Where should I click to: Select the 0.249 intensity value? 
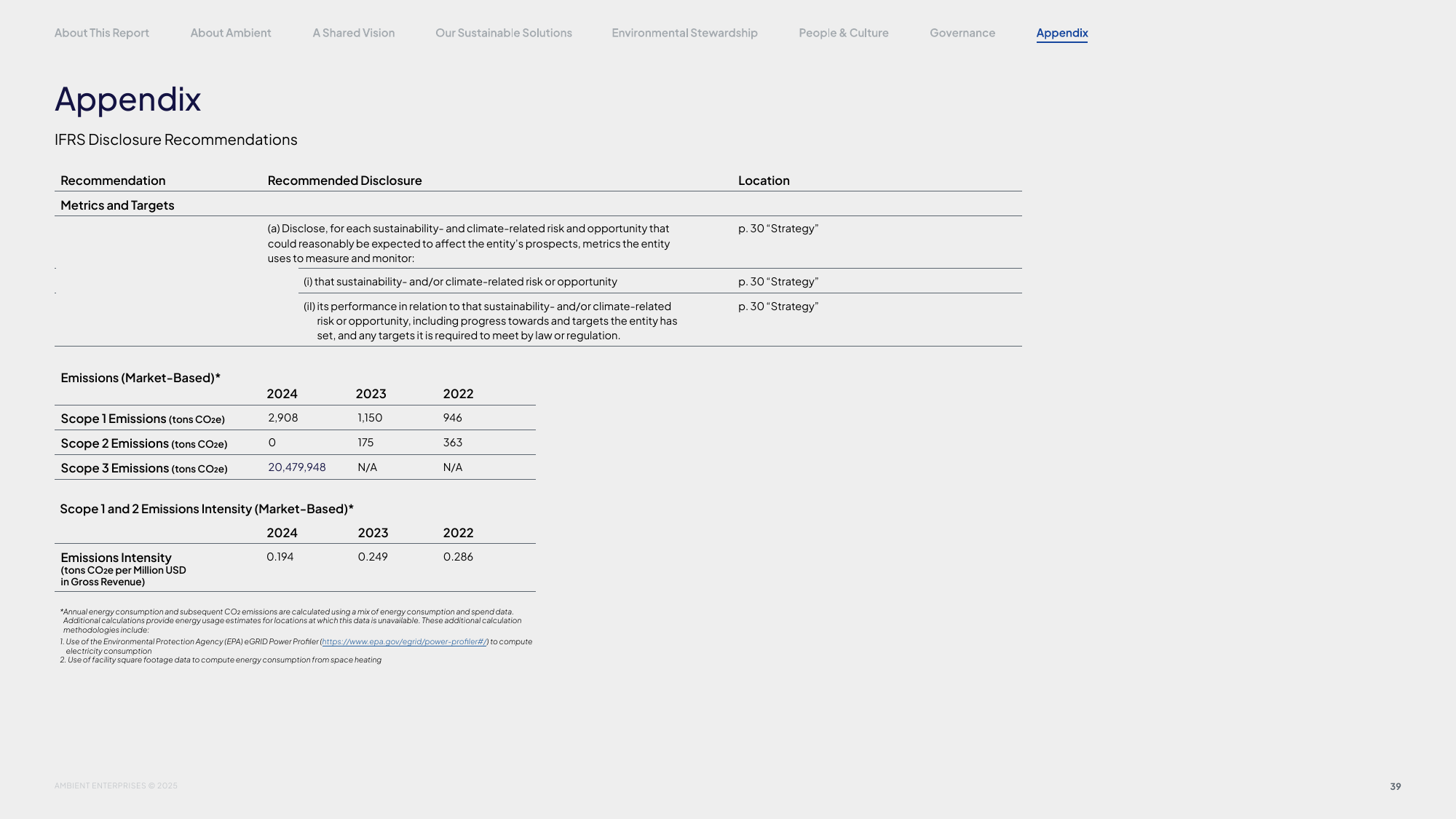click(373, 557)
